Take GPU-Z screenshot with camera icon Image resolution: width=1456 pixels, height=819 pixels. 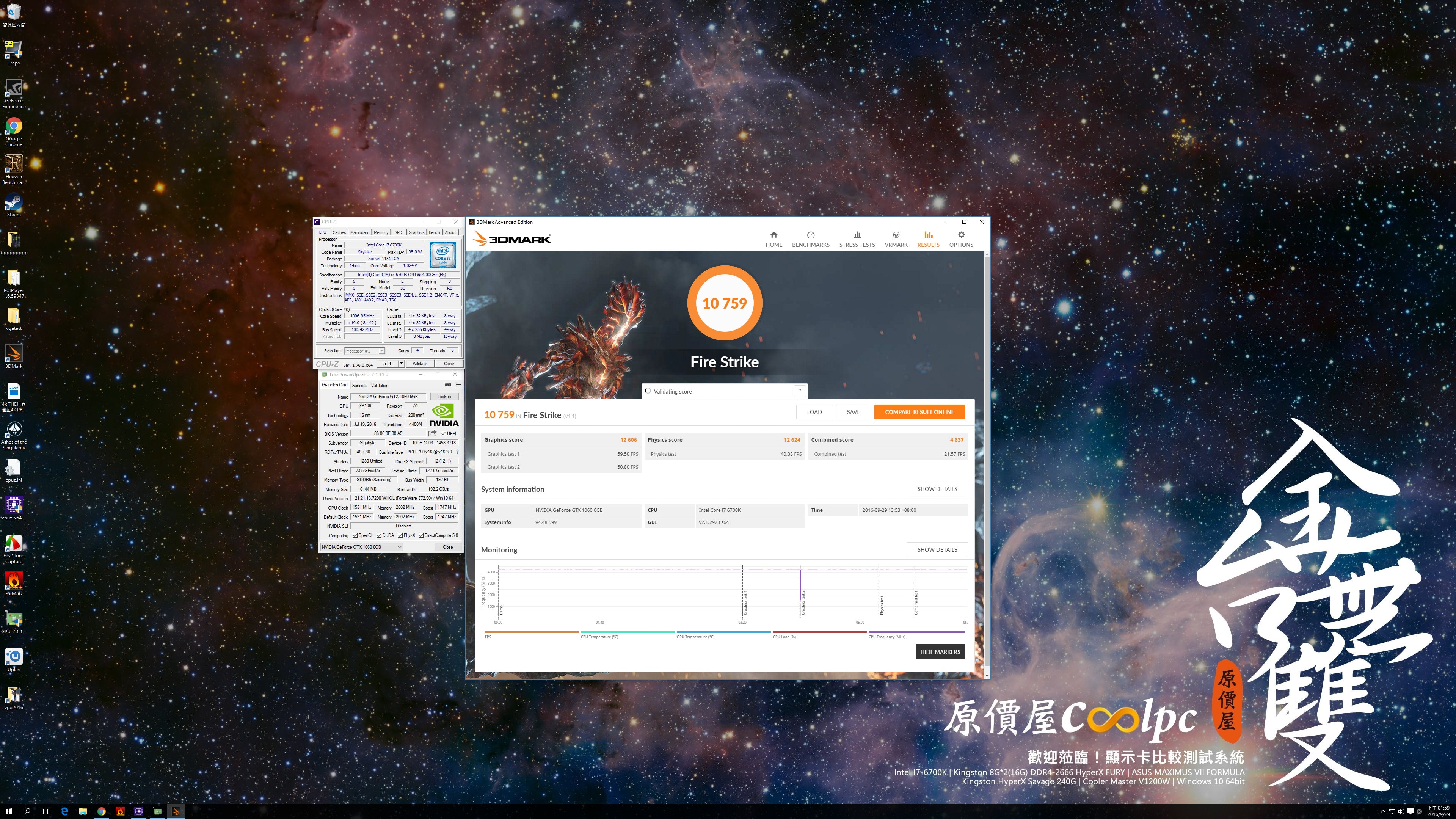click(448, 384)
